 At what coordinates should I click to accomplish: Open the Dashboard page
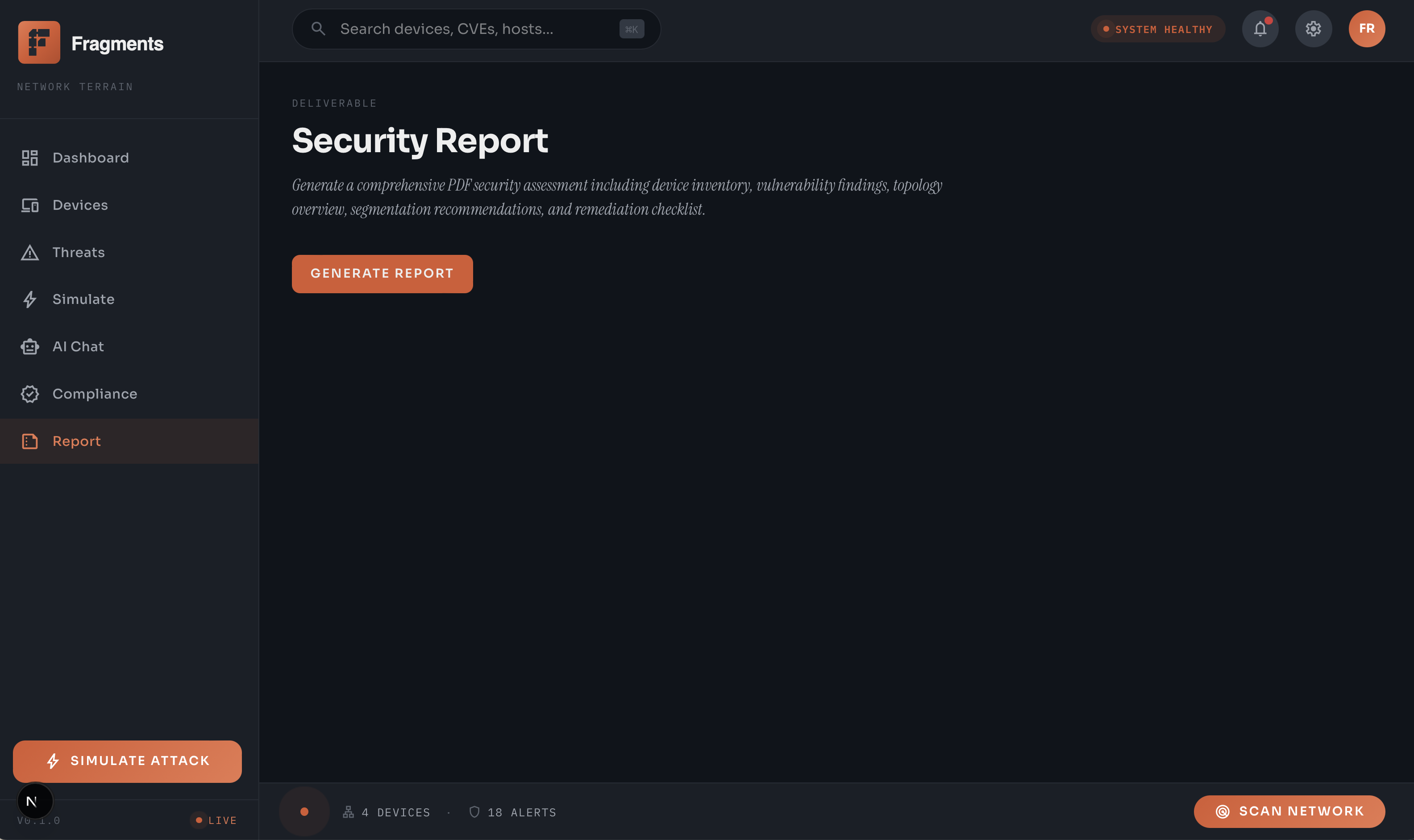(x=91, y=158)
